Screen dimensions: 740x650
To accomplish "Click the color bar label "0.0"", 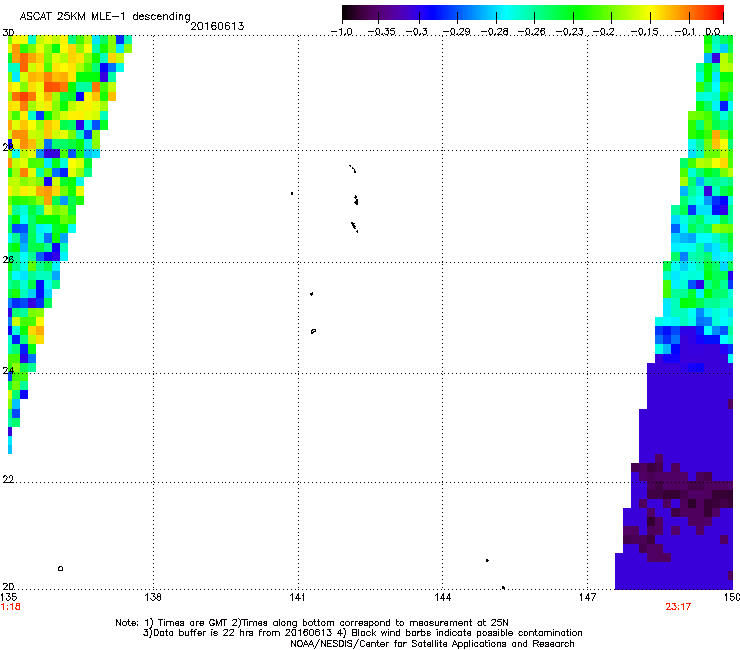I will click(713, 32).
